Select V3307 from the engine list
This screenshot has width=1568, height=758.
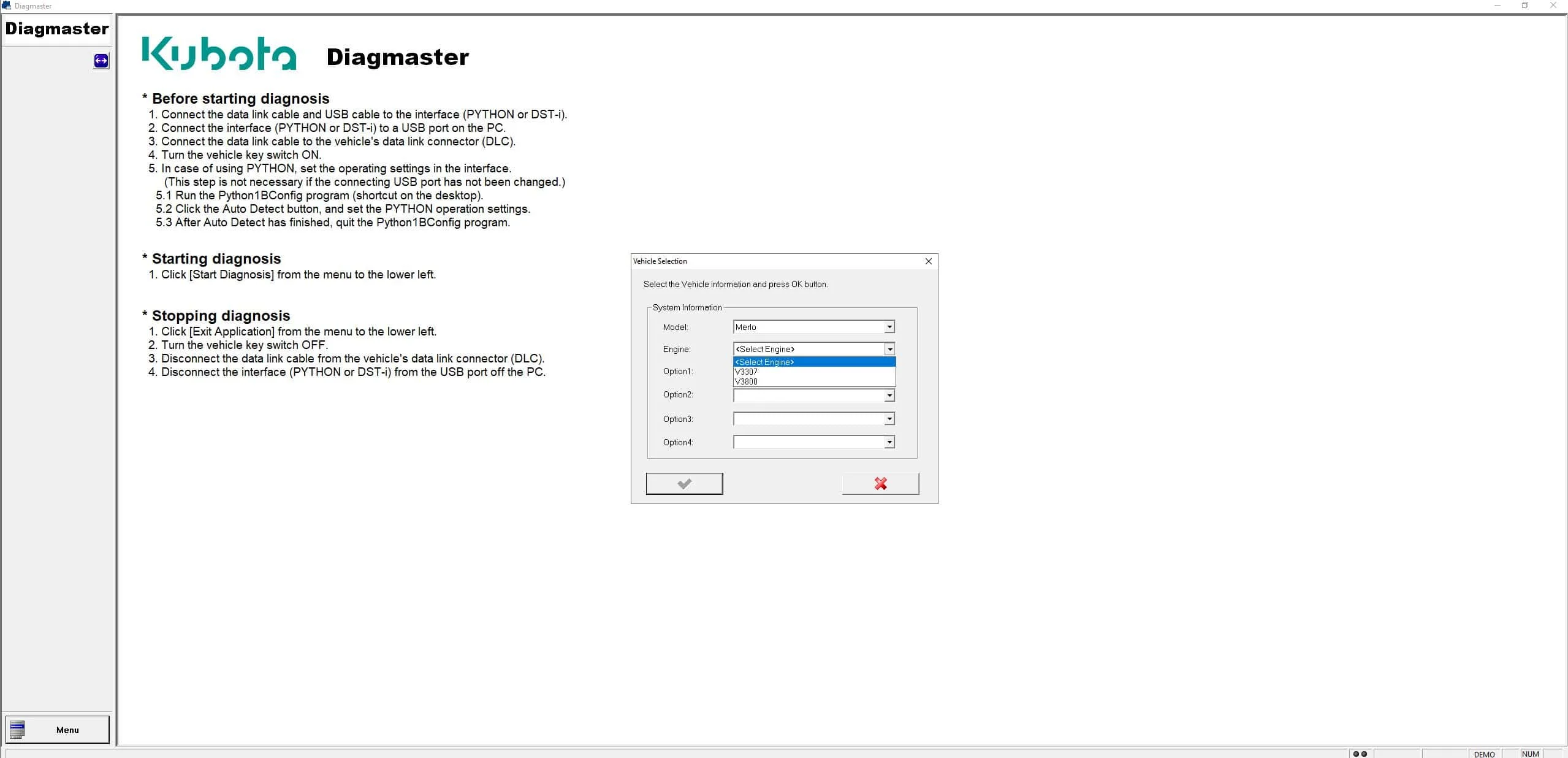click(814, 372)
